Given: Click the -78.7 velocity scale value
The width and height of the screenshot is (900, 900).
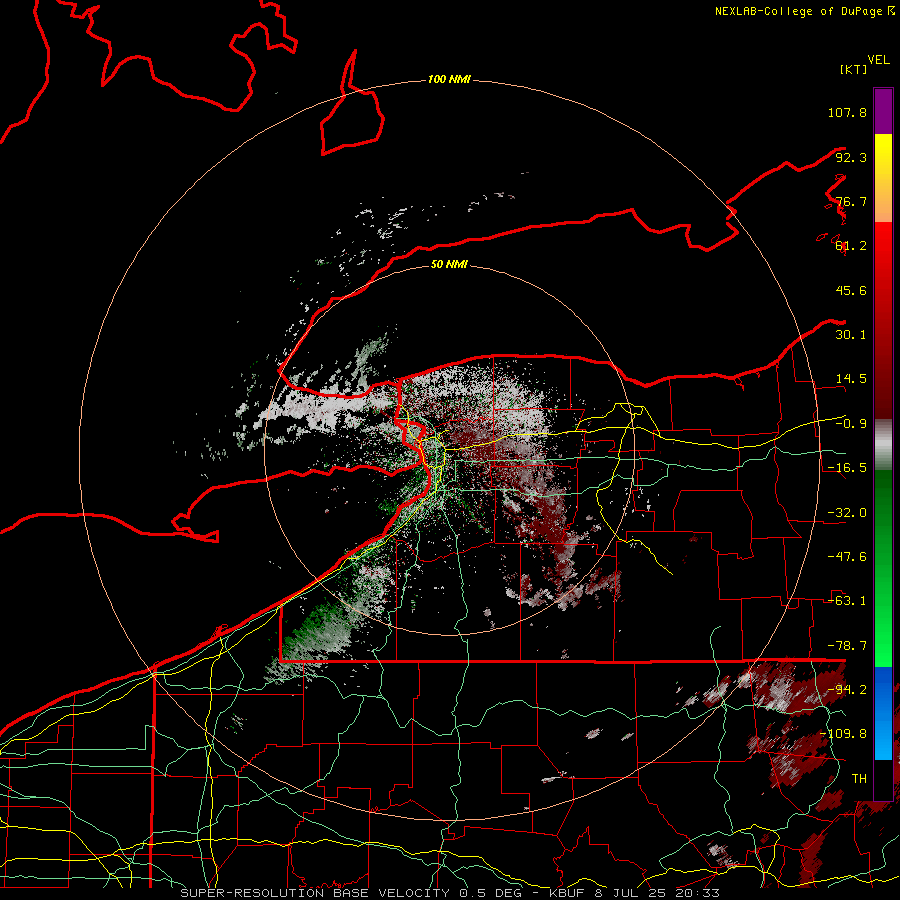Looking at the screenshot, I should click(x=847, y=646).
